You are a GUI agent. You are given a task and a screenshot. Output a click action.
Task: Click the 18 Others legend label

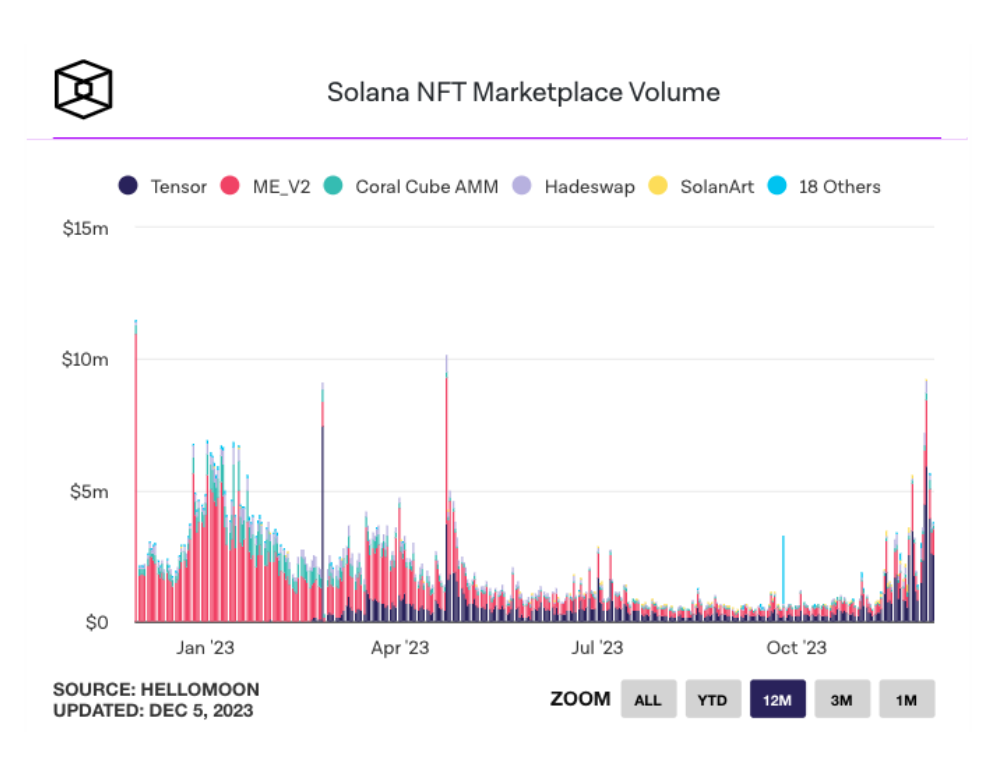(839, 187)
